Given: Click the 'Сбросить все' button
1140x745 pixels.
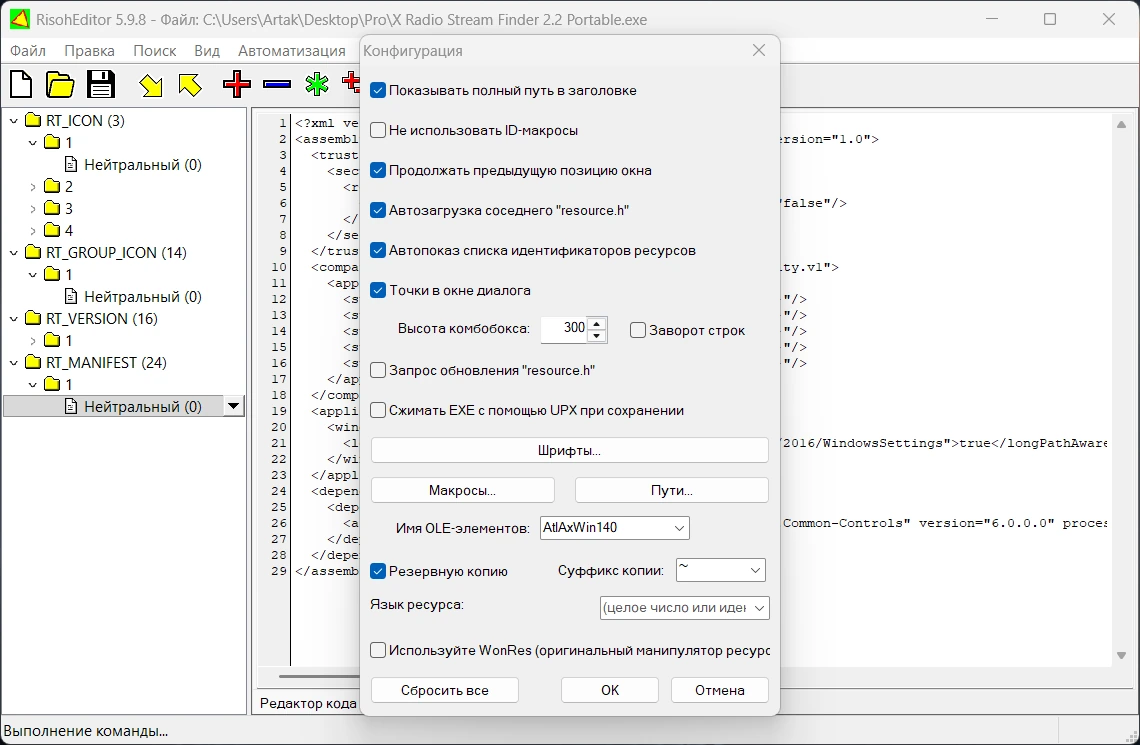Looking at the screenshot, I should click(x=444, y=690).
